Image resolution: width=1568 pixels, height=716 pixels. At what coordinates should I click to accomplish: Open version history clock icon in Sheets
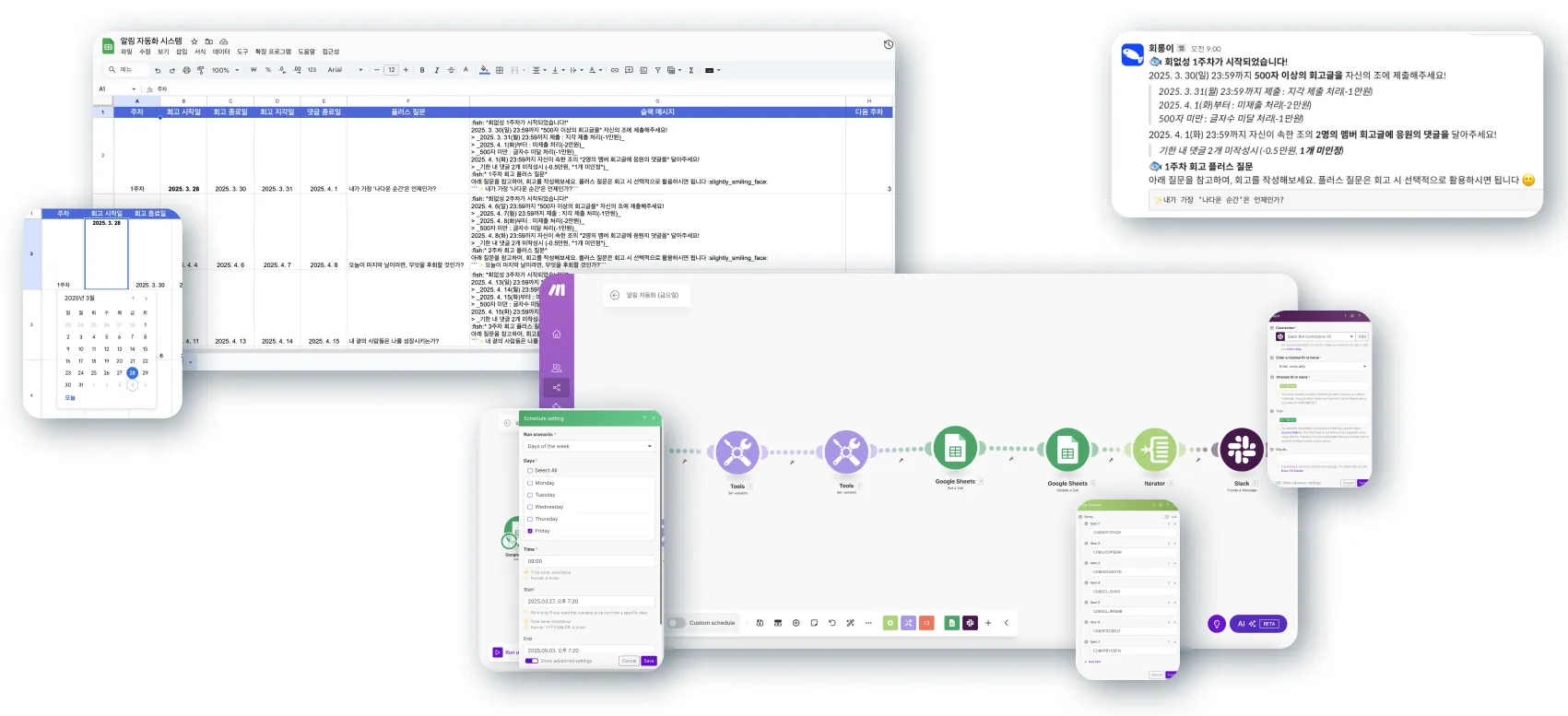coord(888,44)
